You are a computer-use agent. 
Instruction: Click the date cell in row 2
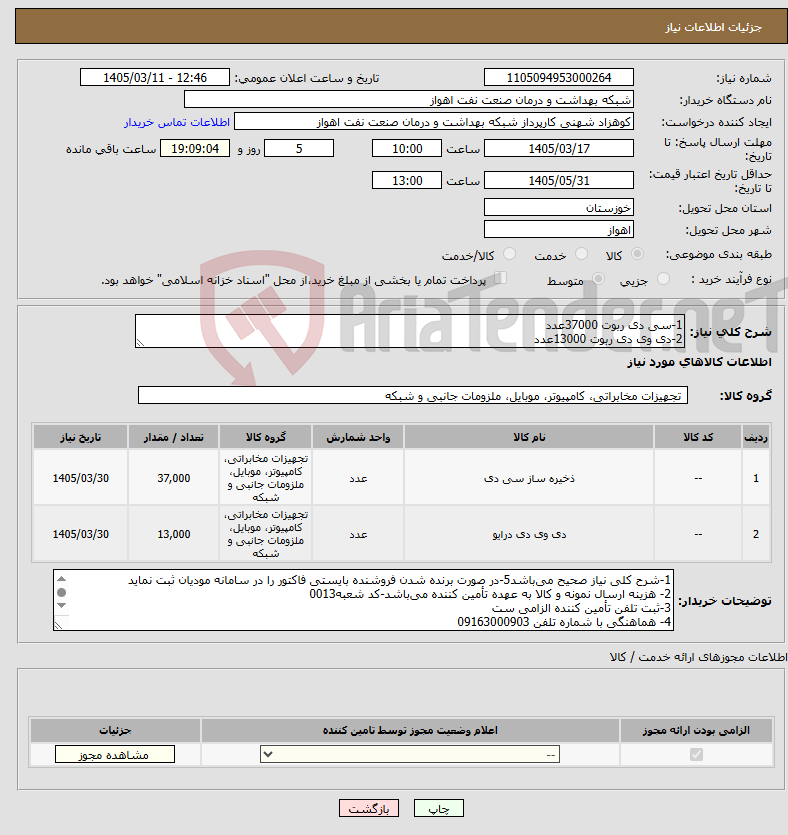click(80, 534)
